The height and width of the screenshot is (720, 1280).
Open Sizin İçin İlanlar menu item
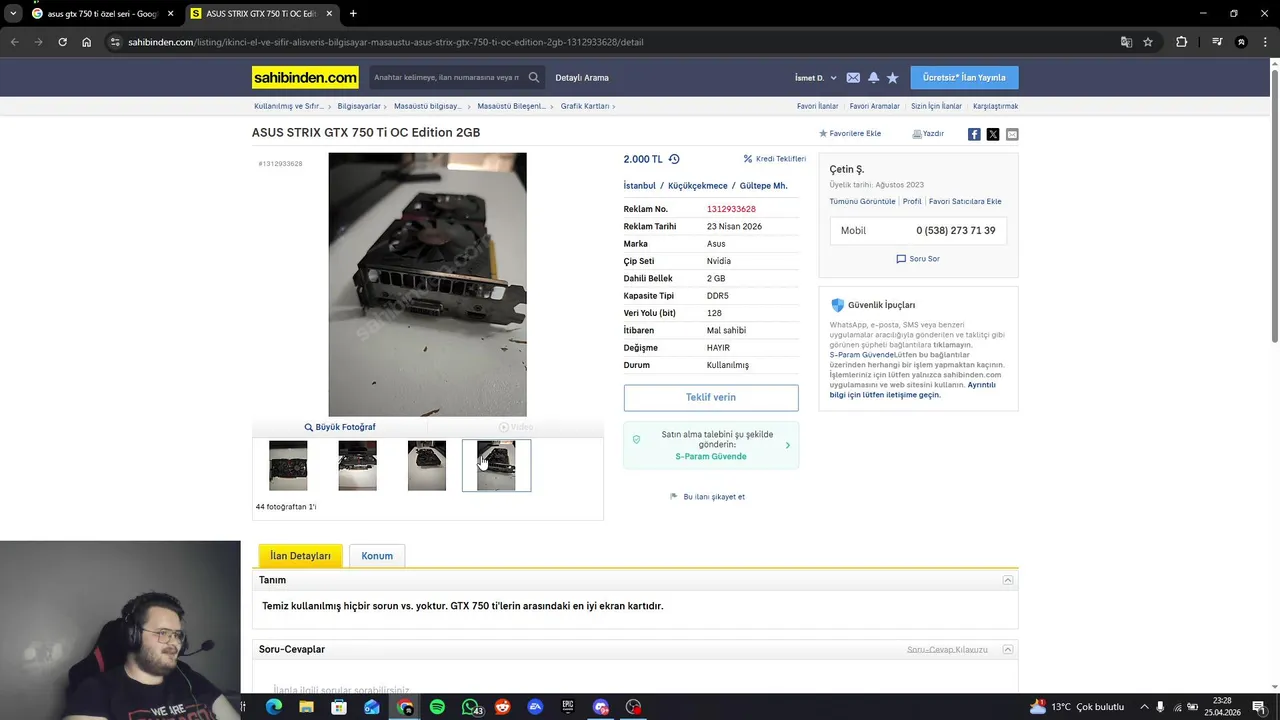click(x=936, y=106)
